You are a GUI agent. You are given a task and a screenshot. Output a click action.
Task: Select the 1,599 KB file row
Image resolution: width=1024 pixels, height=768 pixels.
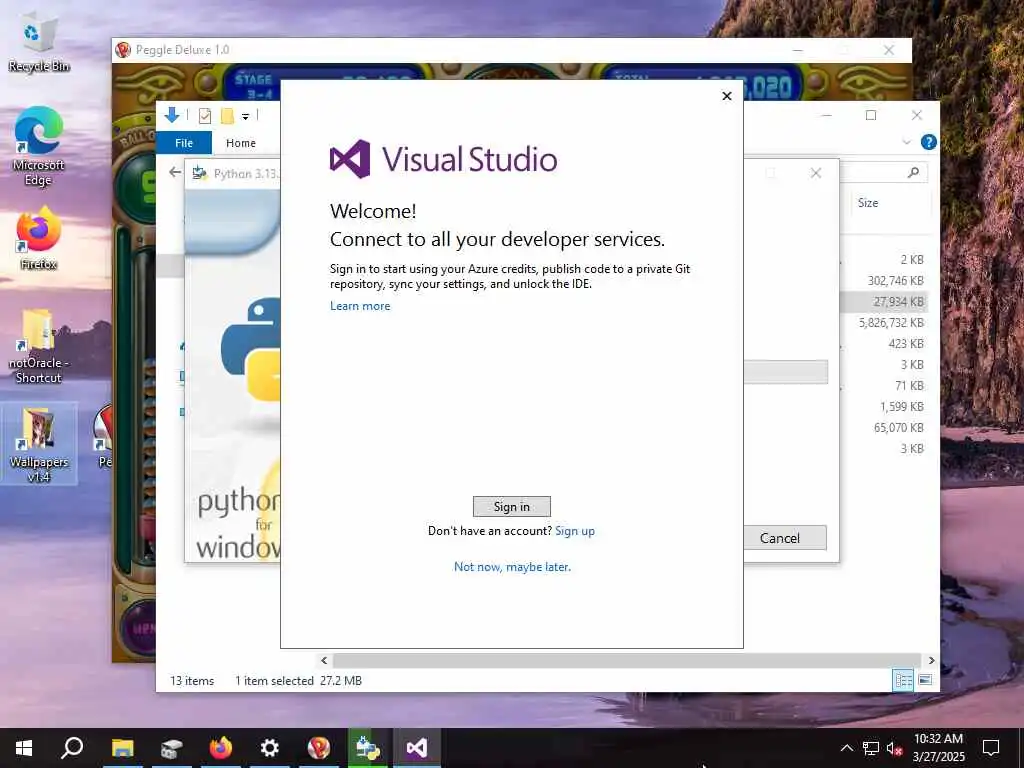coord(901,407)
